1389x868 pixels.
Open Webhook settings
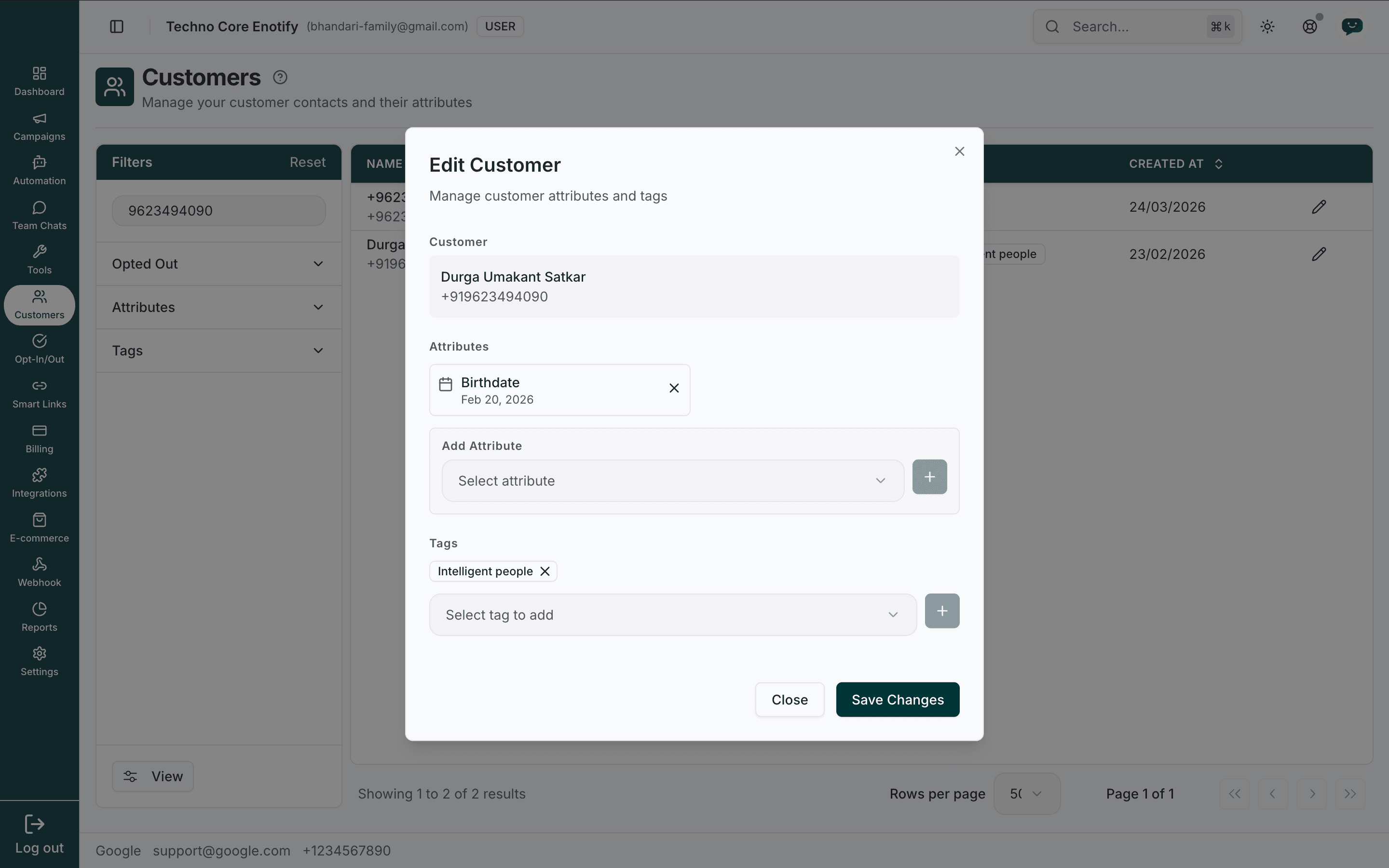tap(39, 573)
